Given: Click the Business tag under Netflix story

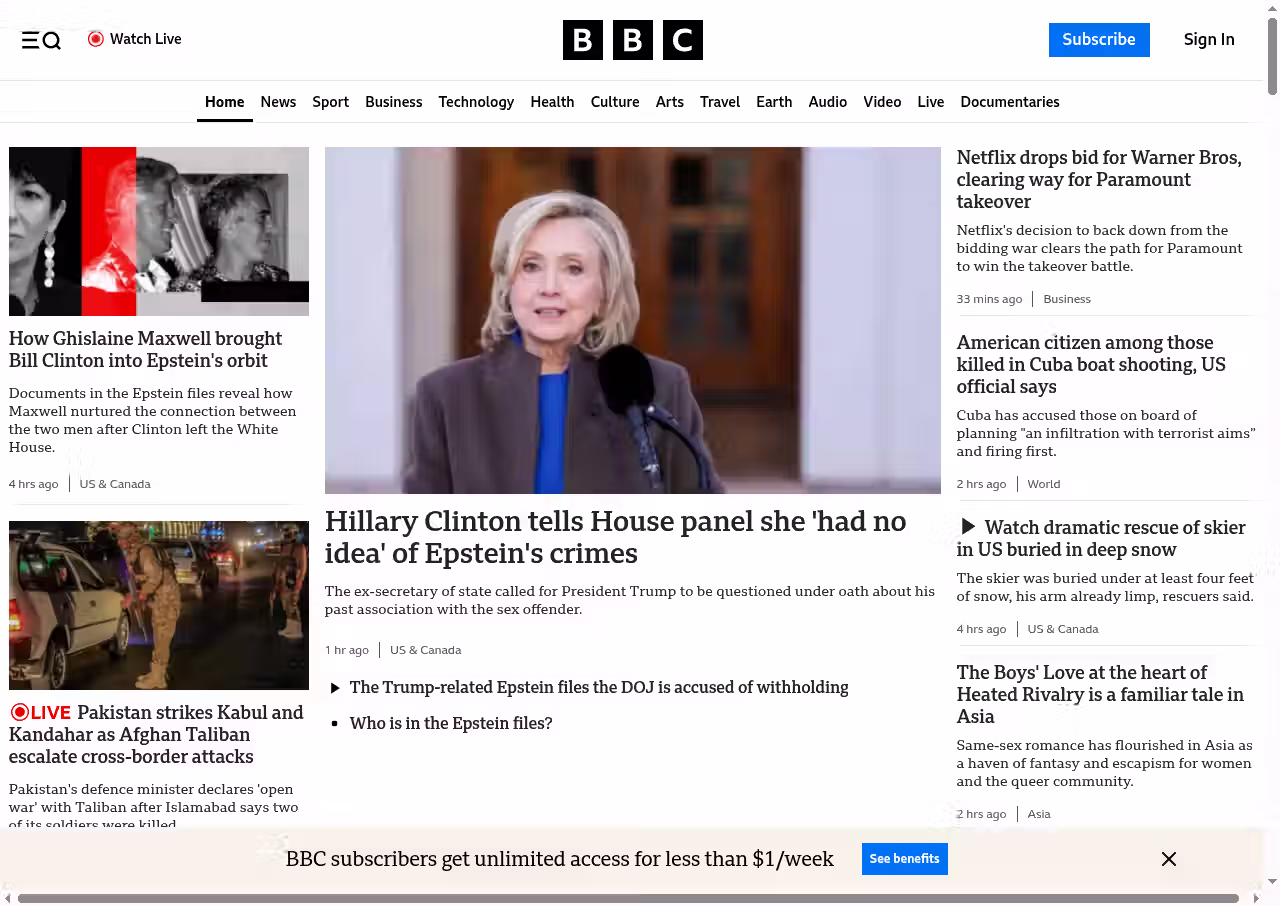Looking at the screenshot, I should click(1066, 299).
